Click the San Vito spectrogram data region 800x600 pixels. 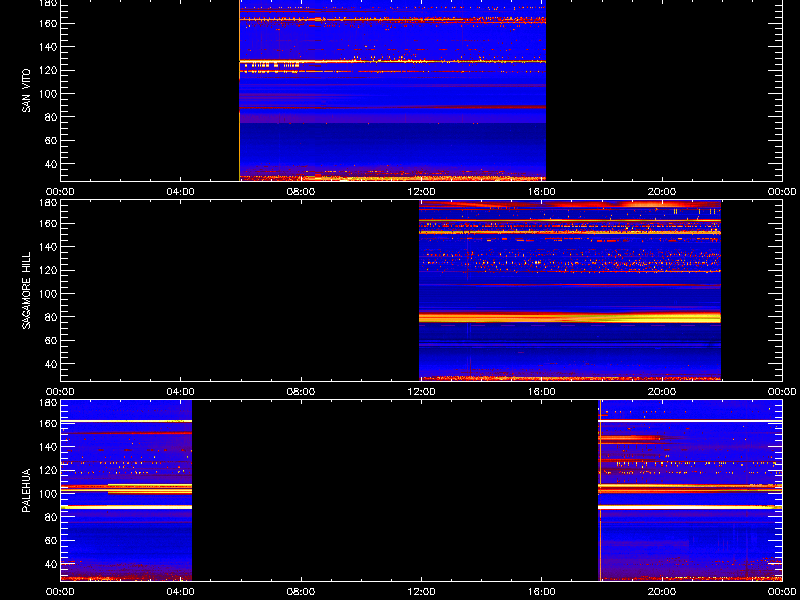click(x=392, y=90)
